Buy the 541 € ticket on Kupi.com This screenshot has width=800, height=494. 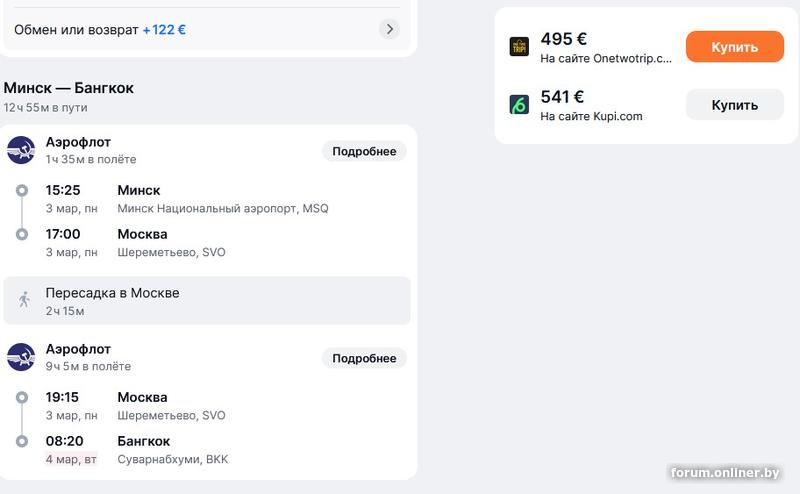(734, 104)
